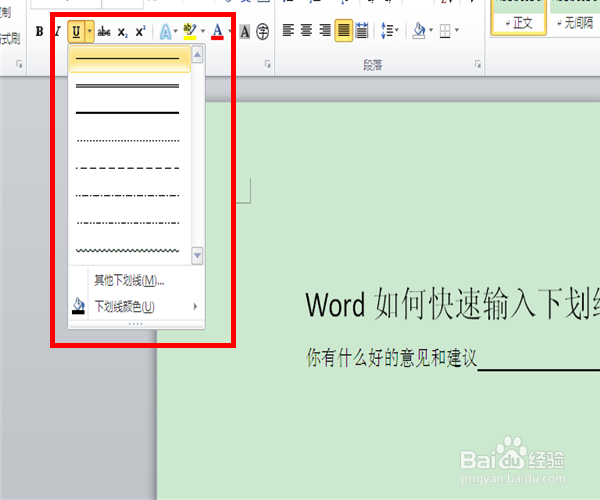This screenshot has width=600, height=500.
Task: Toggle character shading icon
Action: coord(245,32)
